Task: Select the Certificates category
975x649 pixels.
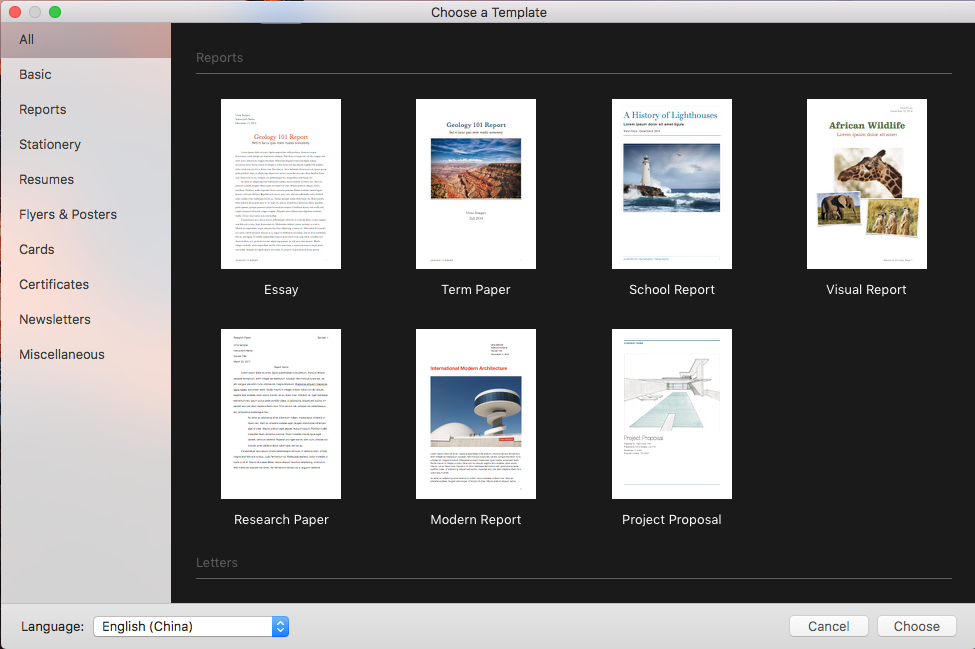Action: click(54, 285)
